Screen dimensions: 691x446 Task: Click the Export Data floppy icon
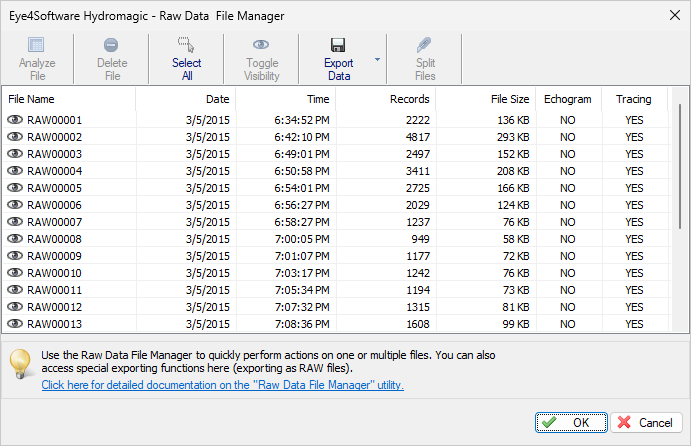(x=338, y=45)
